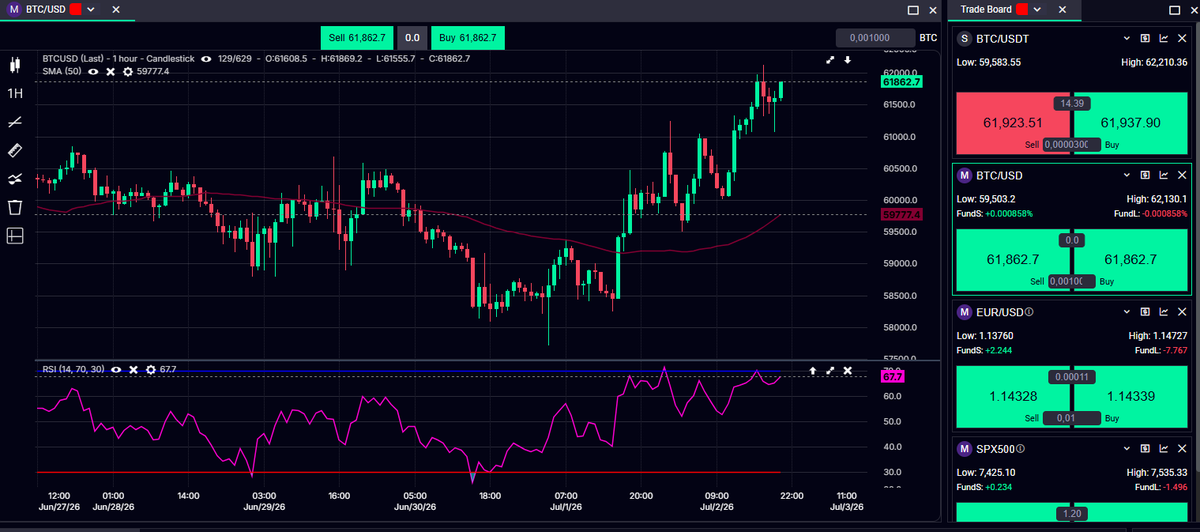
Task: Expand SPX500 card options chevron
Action: (1127, 448)
